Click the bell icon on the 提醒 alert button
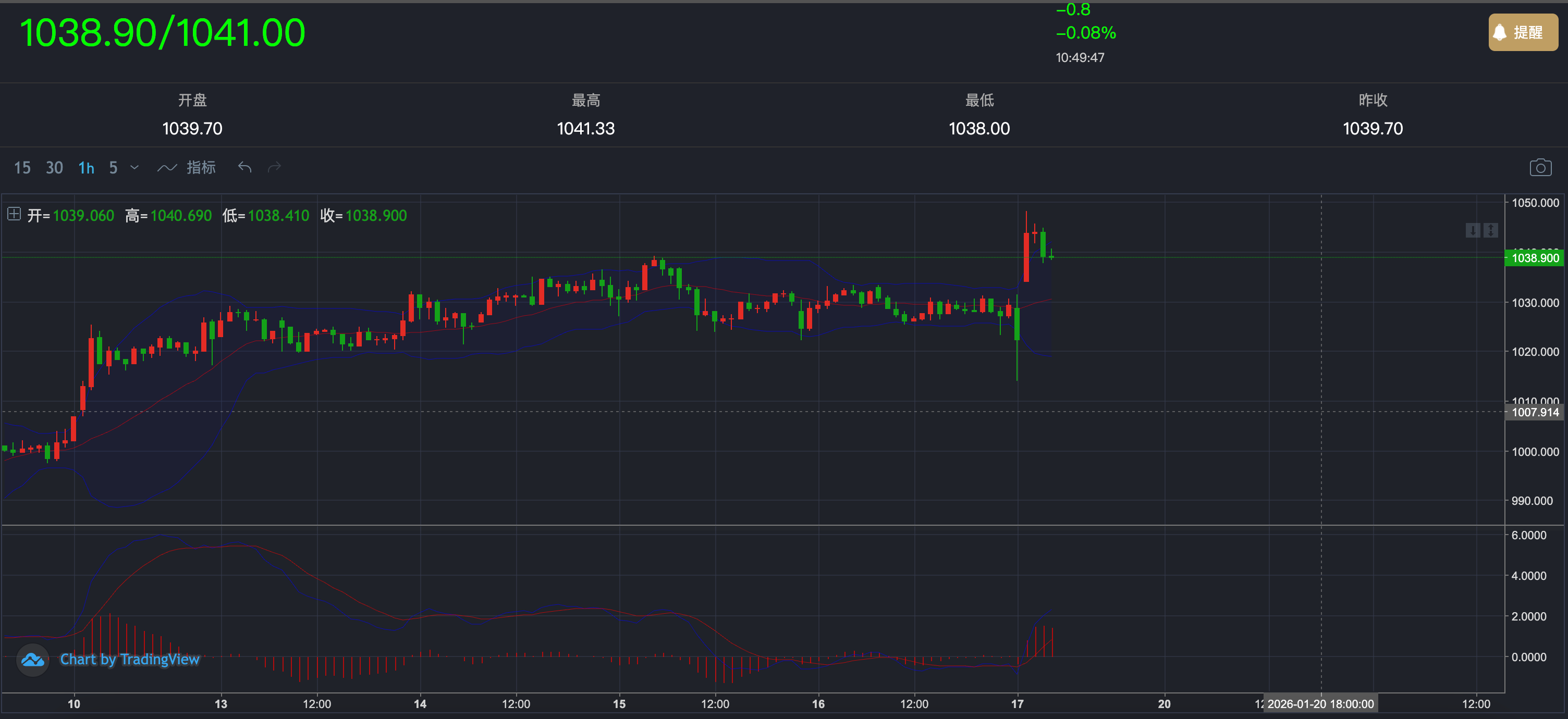Screen dimensions: 1568x719 pyautogui.click(x=1500, y=33)
